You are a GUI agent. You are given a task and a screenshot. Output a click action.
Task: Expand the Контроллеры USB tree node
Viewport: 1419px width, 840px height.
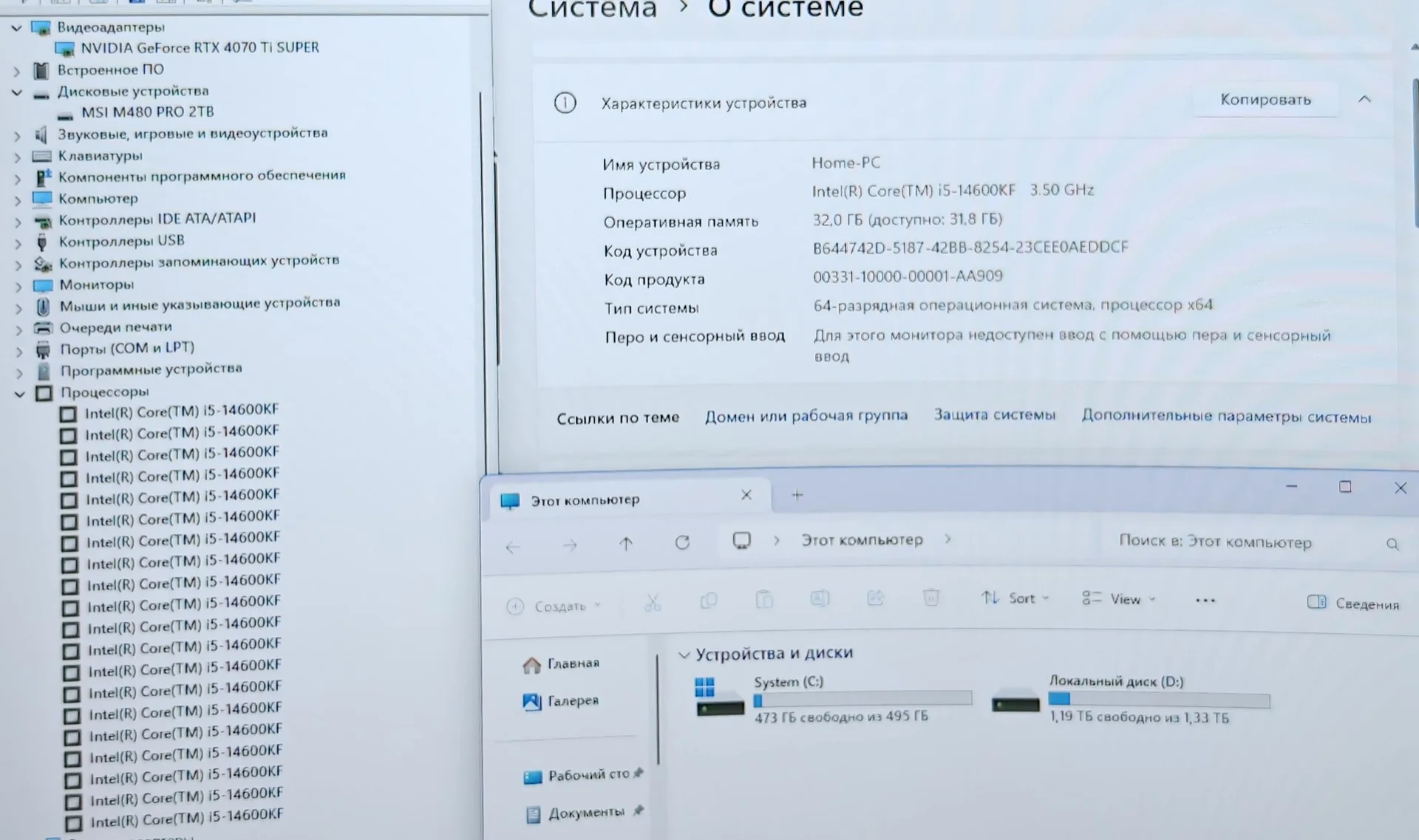coord(18,243)
